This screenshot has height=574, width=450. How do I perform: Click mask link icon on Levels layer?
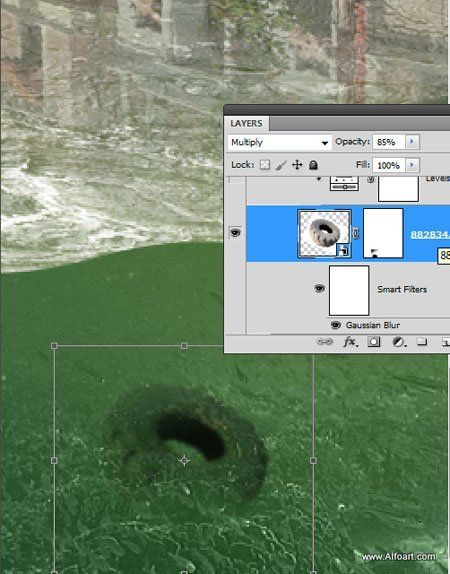(371, 180)
